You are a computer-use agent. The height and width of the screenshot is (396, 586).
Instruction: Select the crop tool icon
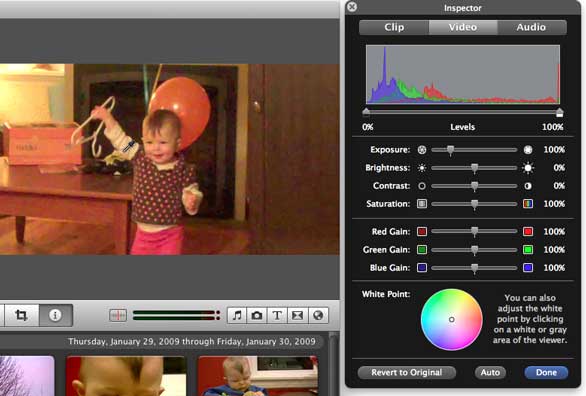(x=21, y=315)
